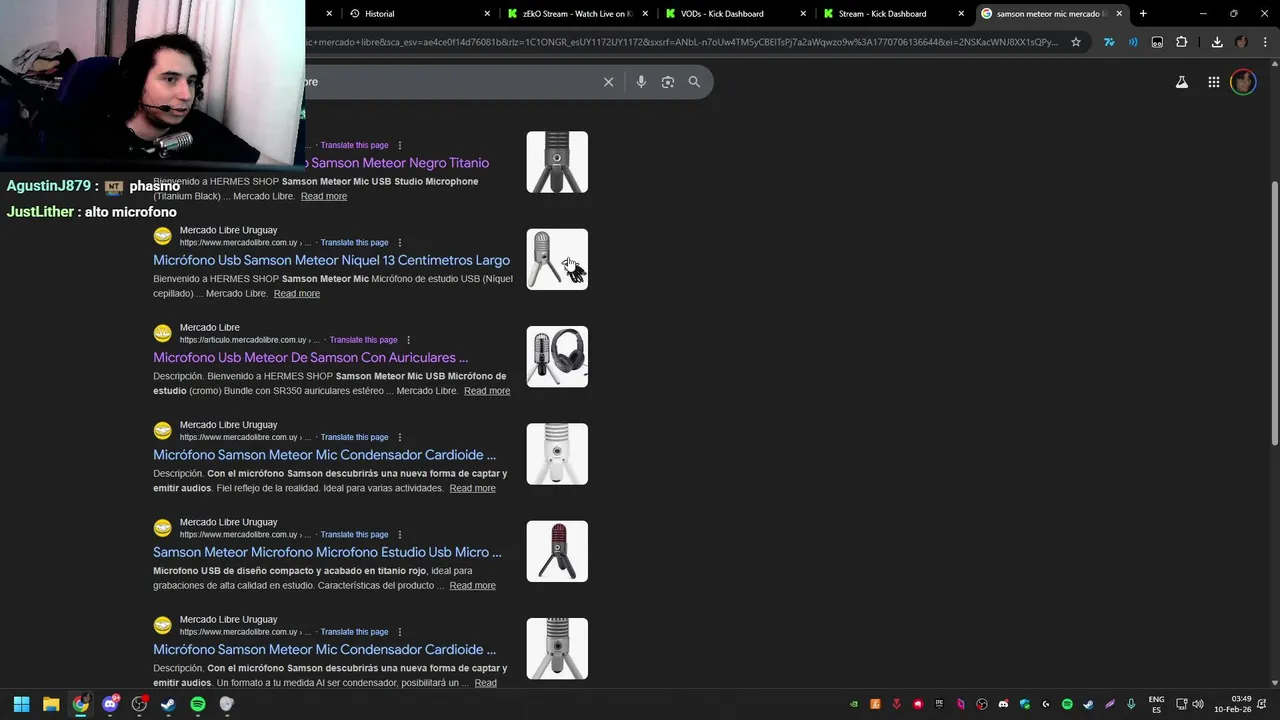The height and width of the screenshot is (720, 1280).
Task: Bookmark this page with the star icon
Action: coord(1076,42)
